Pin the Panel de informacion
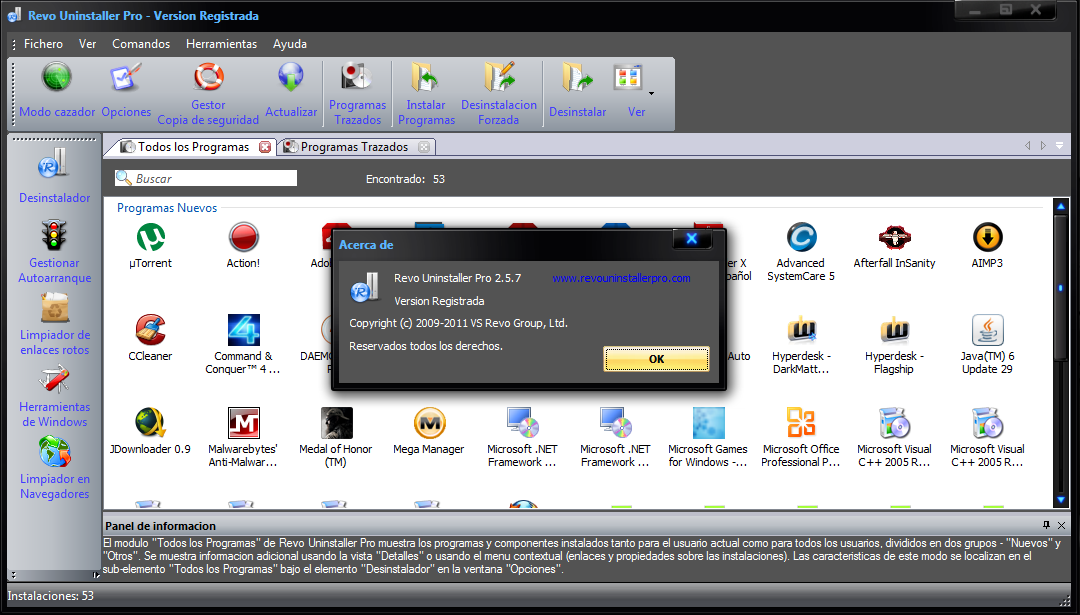The image size is (1080, 615). [1047, 525]
